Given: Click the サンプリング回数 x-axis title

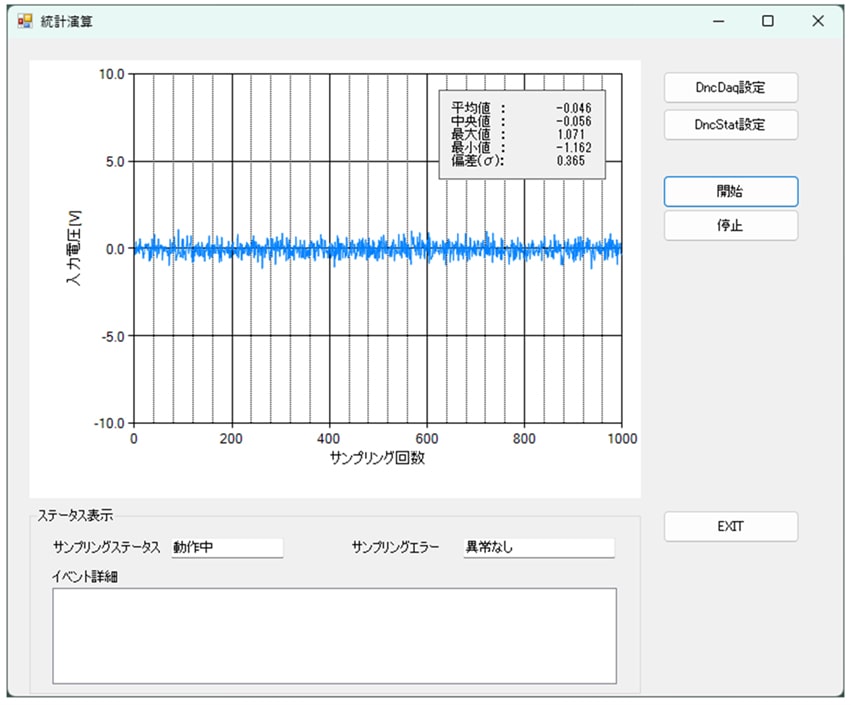Looking at the screenshot, I should pos(377,459).
